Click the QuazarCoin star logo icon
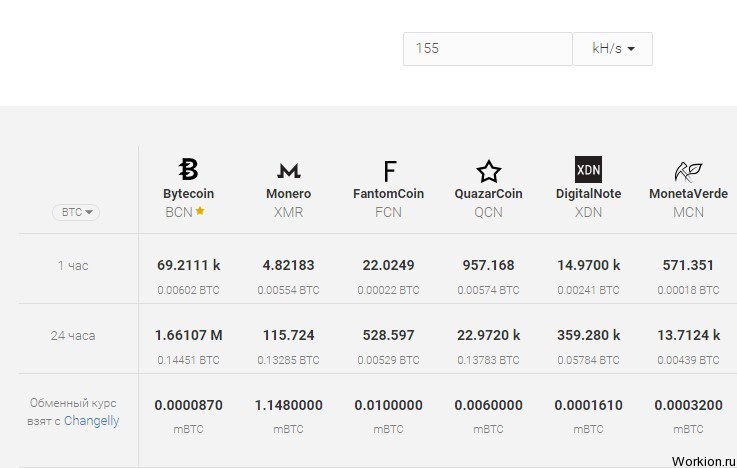The height and width of the screenshot is (468, 737). click(x=488, y=171)
